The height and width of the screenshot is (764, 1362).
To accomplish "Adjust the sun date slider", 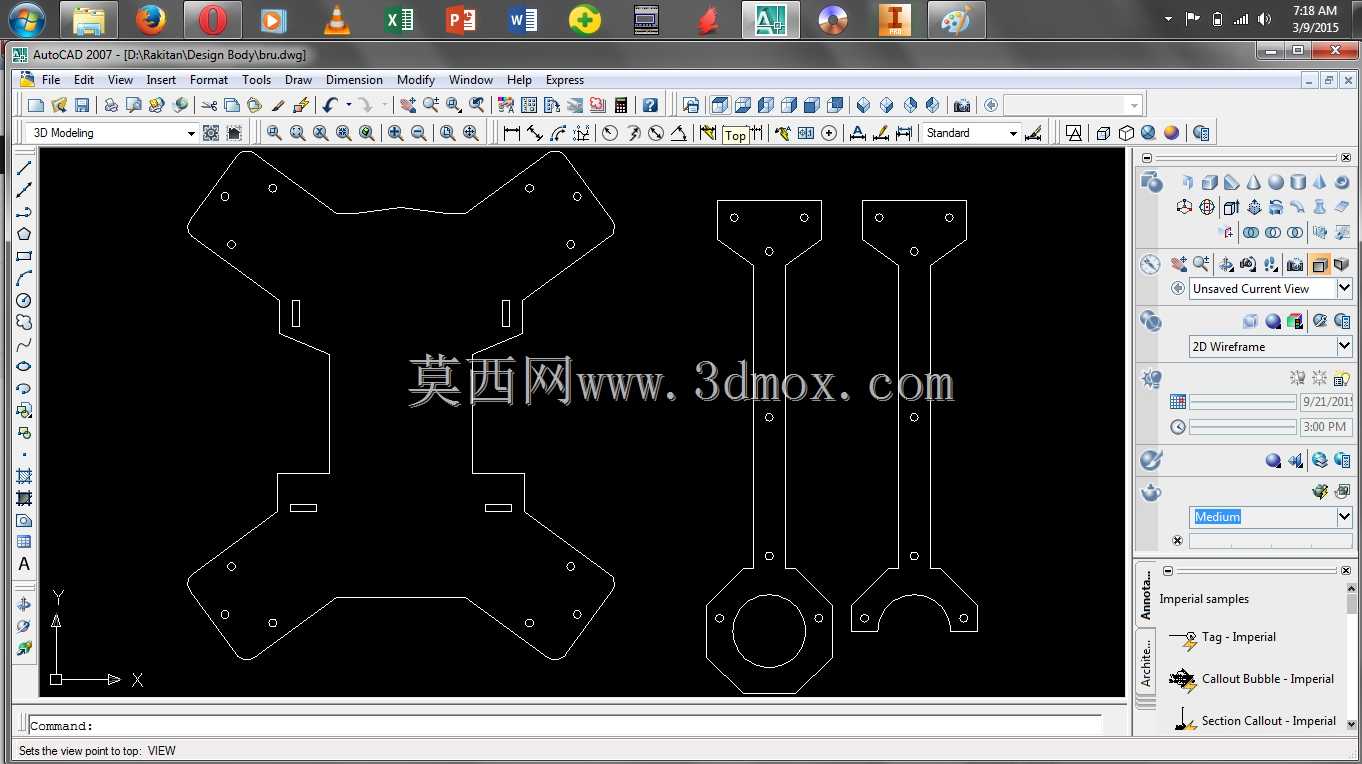I will click(x=1243, y=402).
